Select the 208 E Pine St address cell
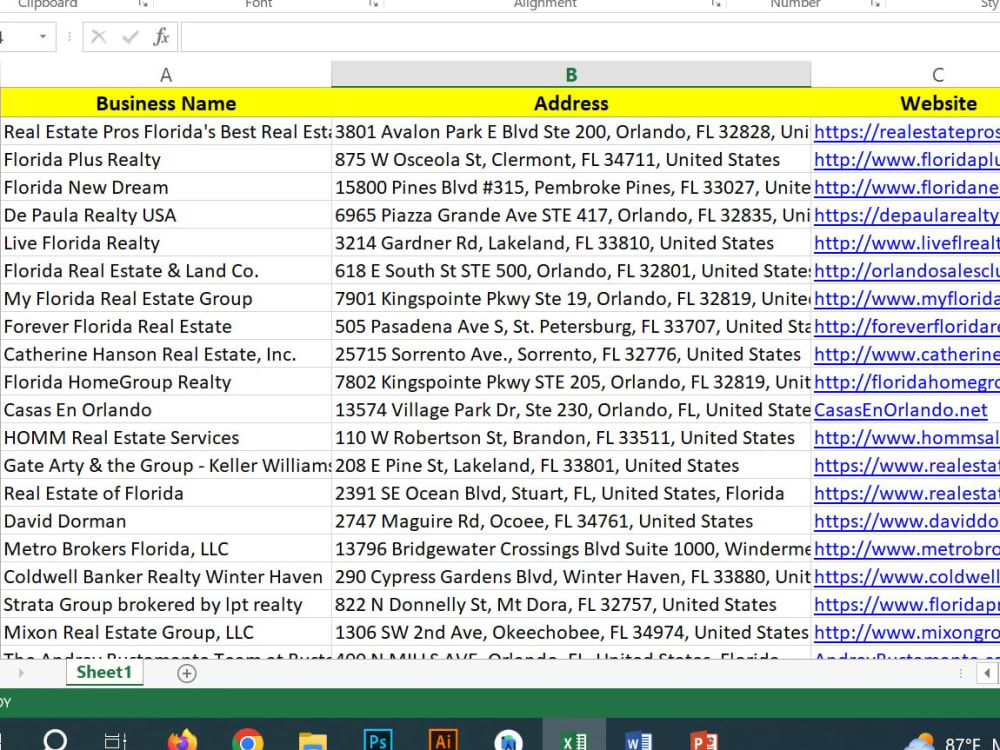The width and height of the screenshot is (1000, 750). (571, 465)
